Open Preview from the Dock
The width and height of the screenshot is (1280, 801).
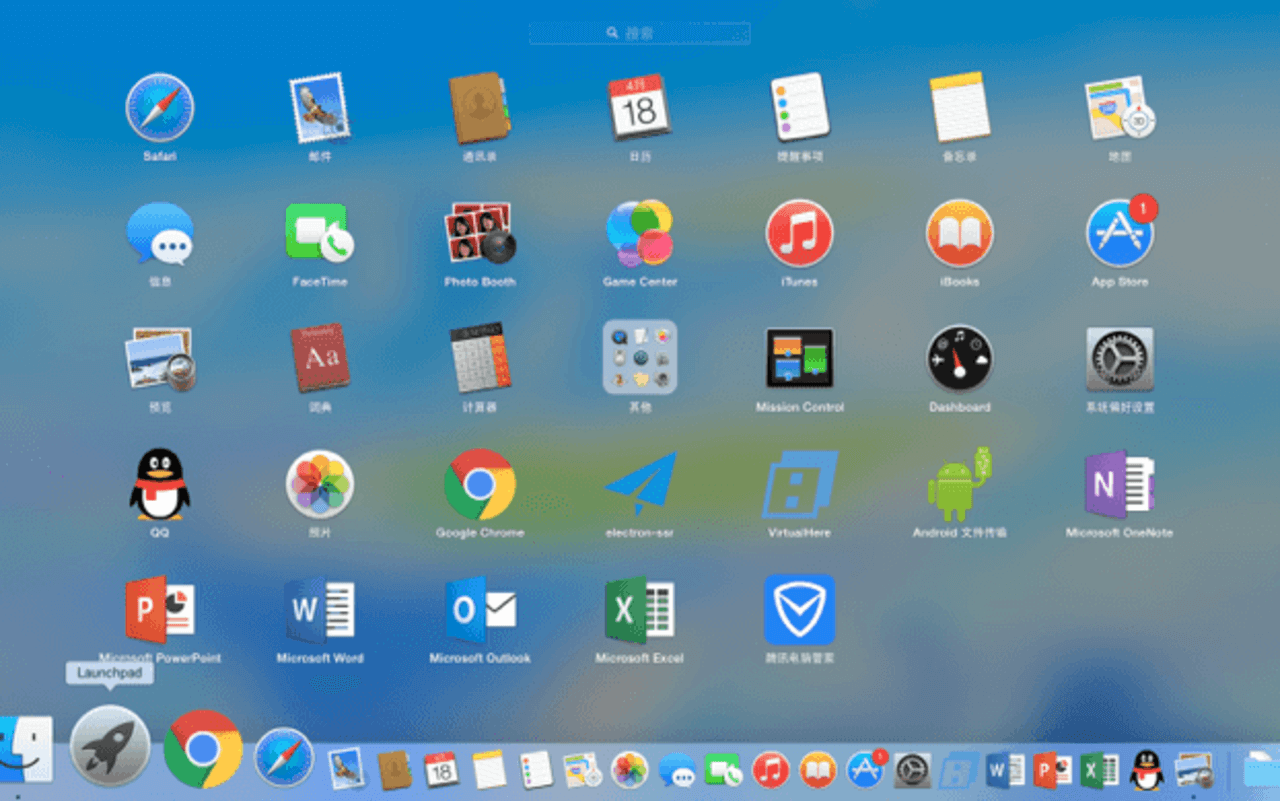(1194, 770)
